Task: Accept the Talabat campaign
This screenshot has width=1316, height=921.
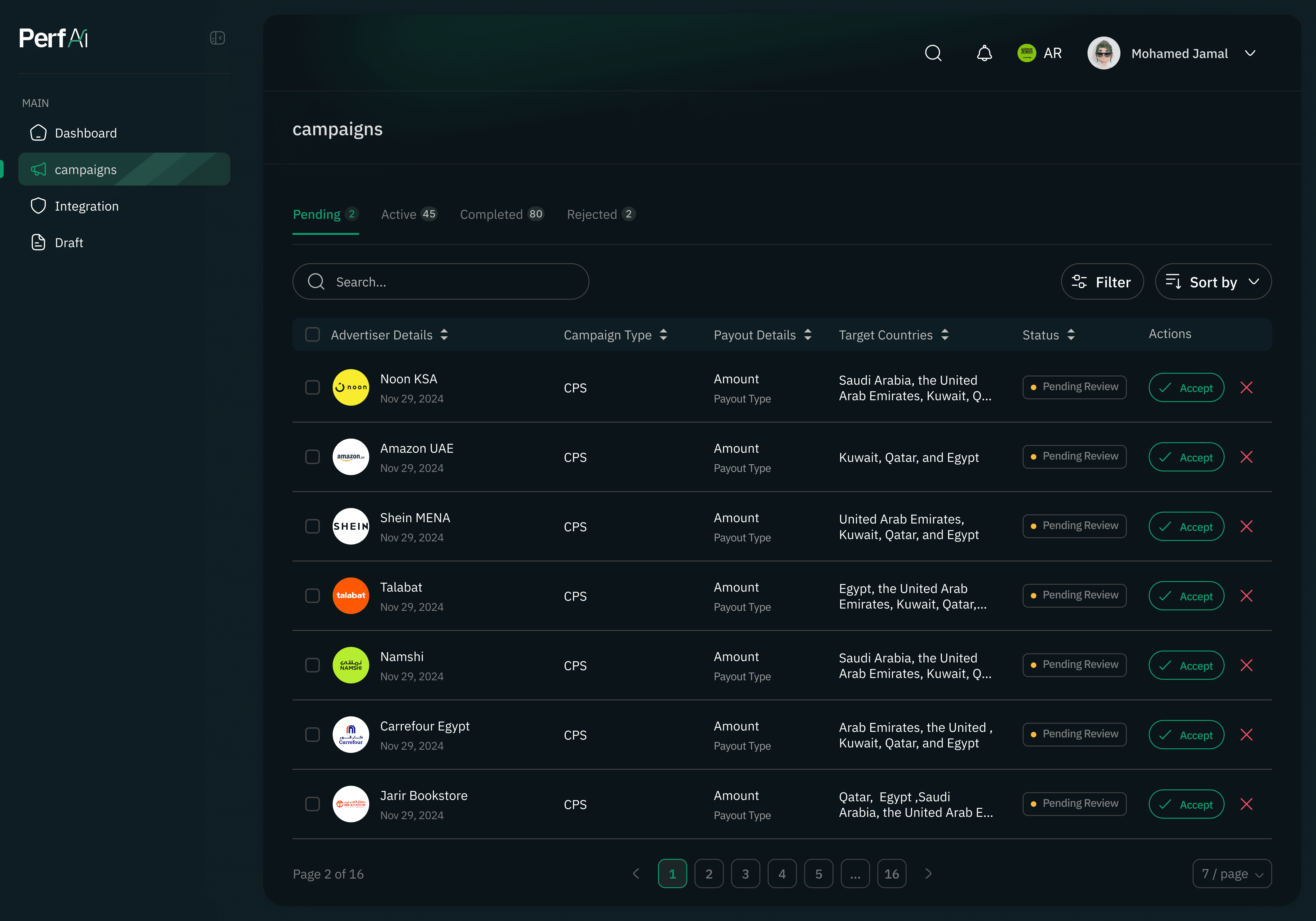Action: pos(1186,596)
